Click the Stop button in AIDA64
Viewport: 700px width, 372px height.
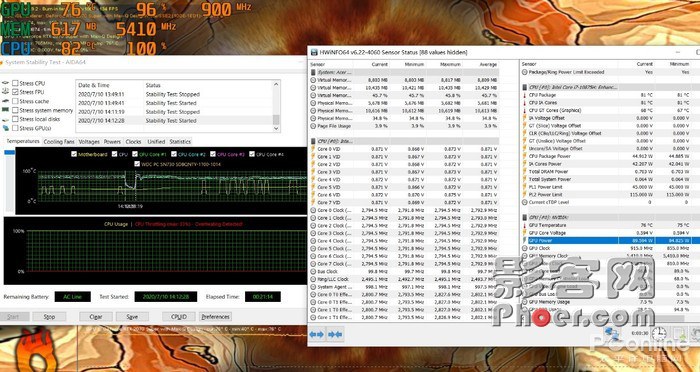pyautogui.click(x=49, y=317)
